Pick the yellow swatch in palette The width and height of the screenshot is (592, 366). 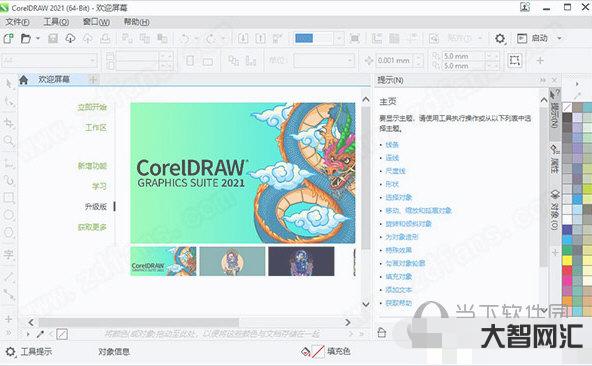pos(567,260)
